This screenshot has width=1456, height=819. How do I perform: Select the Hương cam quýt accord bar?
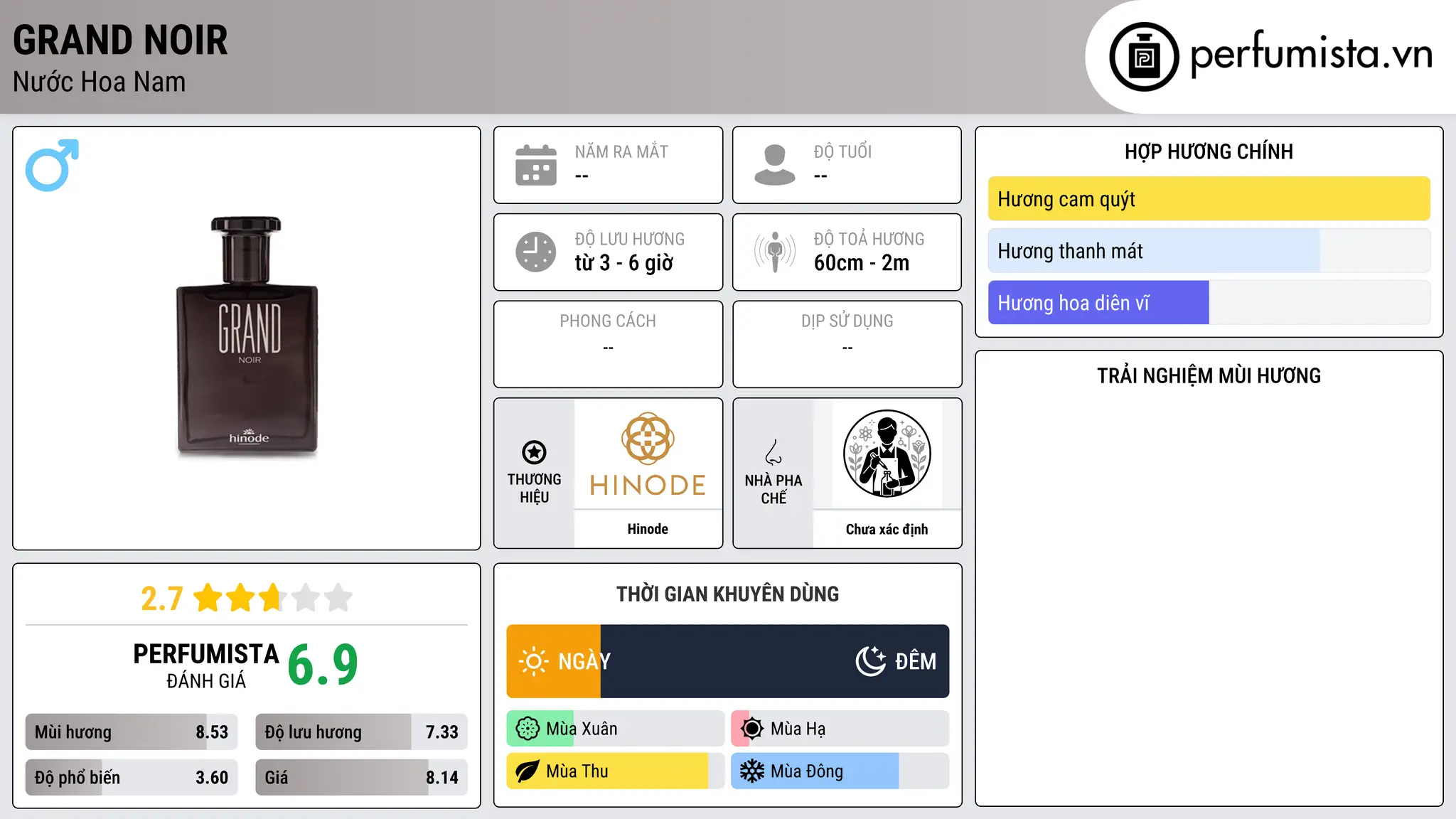pyautogui.click(x=1209, y=199)
